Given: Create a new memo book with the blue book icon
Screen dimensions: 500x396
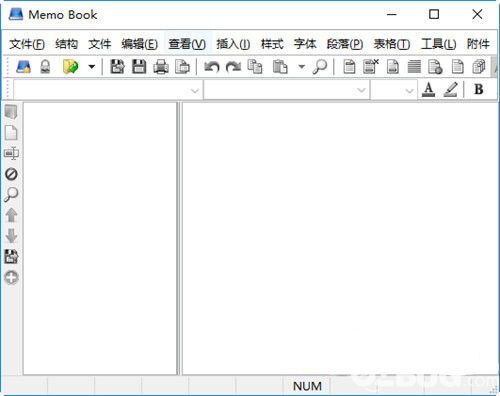Looking at the screenshot, I should 23,67.
